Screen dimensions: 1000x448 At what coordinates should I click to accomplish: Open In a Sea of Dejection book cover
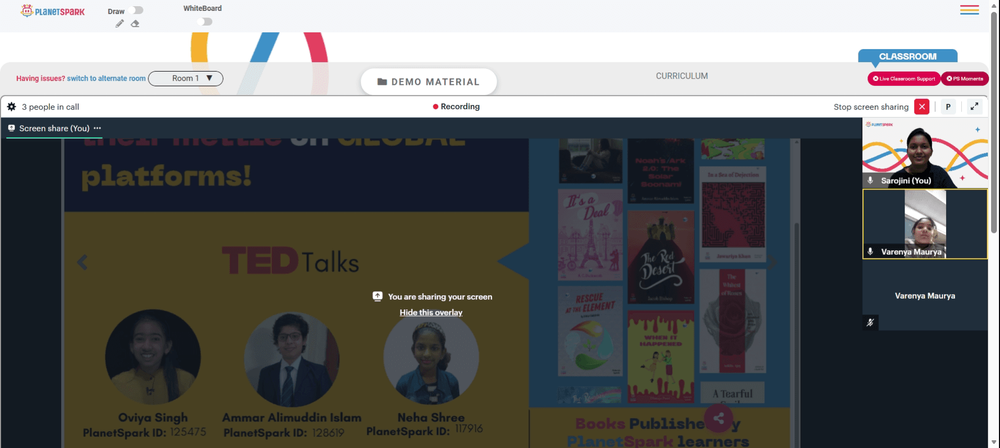(x=732, y=214)
